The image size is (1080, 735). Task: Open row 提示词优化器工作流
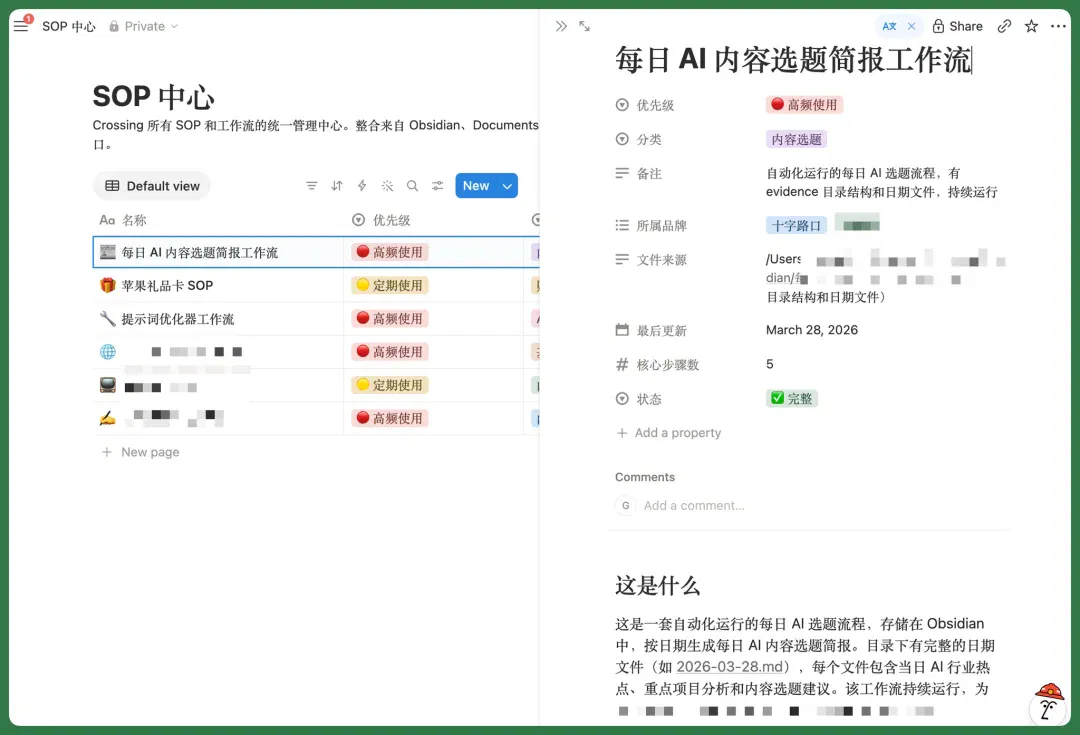(x=178, y=319)
